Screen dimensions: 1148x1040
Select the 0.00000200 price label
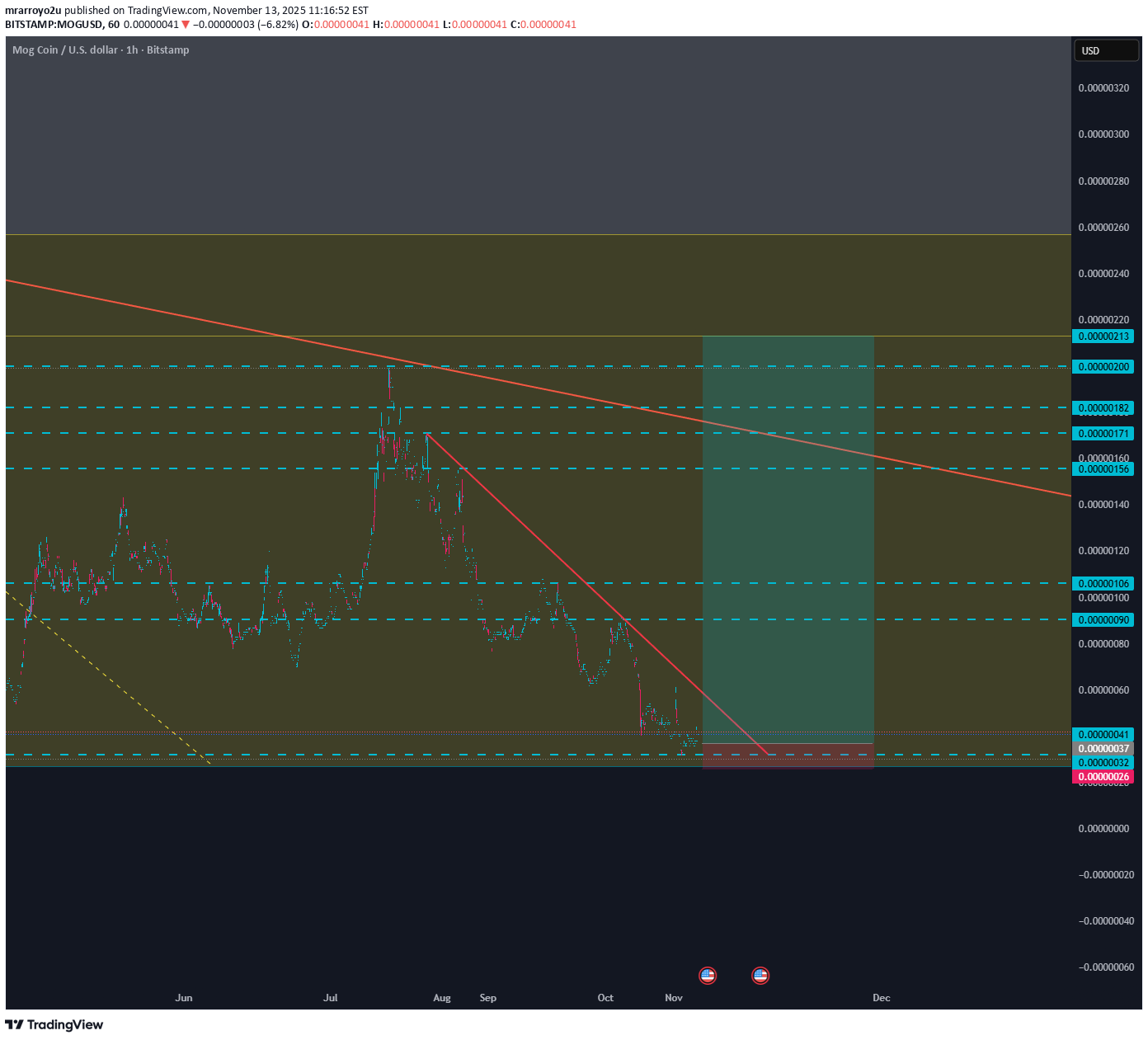(1103, 367)
